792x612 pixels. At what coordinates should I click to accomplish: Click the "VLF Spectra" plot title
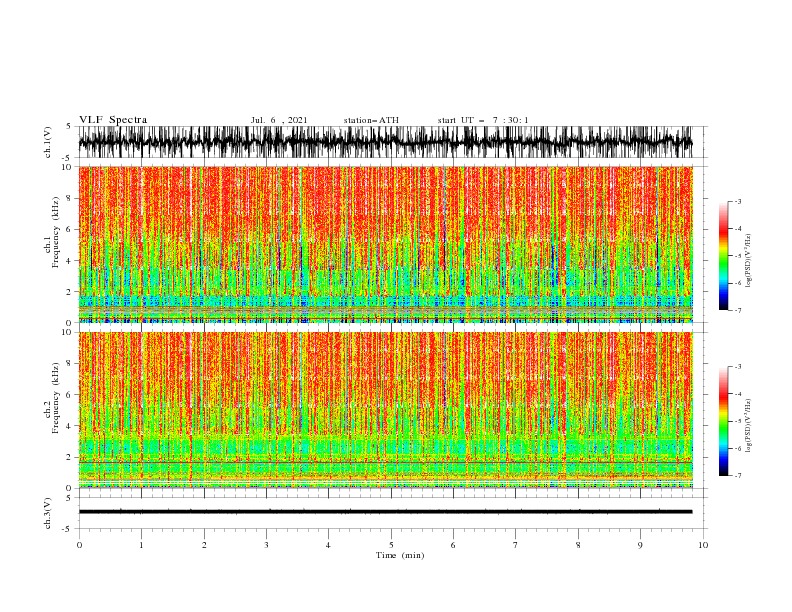tap(113, 120)
